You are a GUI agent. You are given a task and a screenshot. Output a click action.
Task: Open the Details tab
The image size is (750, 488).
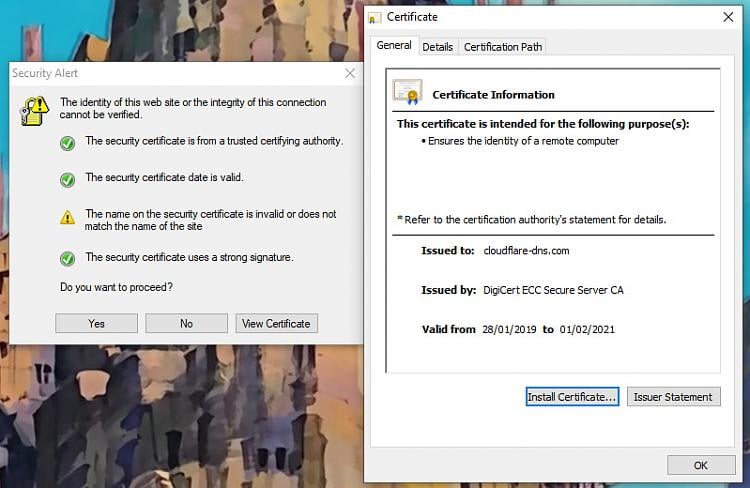click(437, 47)
